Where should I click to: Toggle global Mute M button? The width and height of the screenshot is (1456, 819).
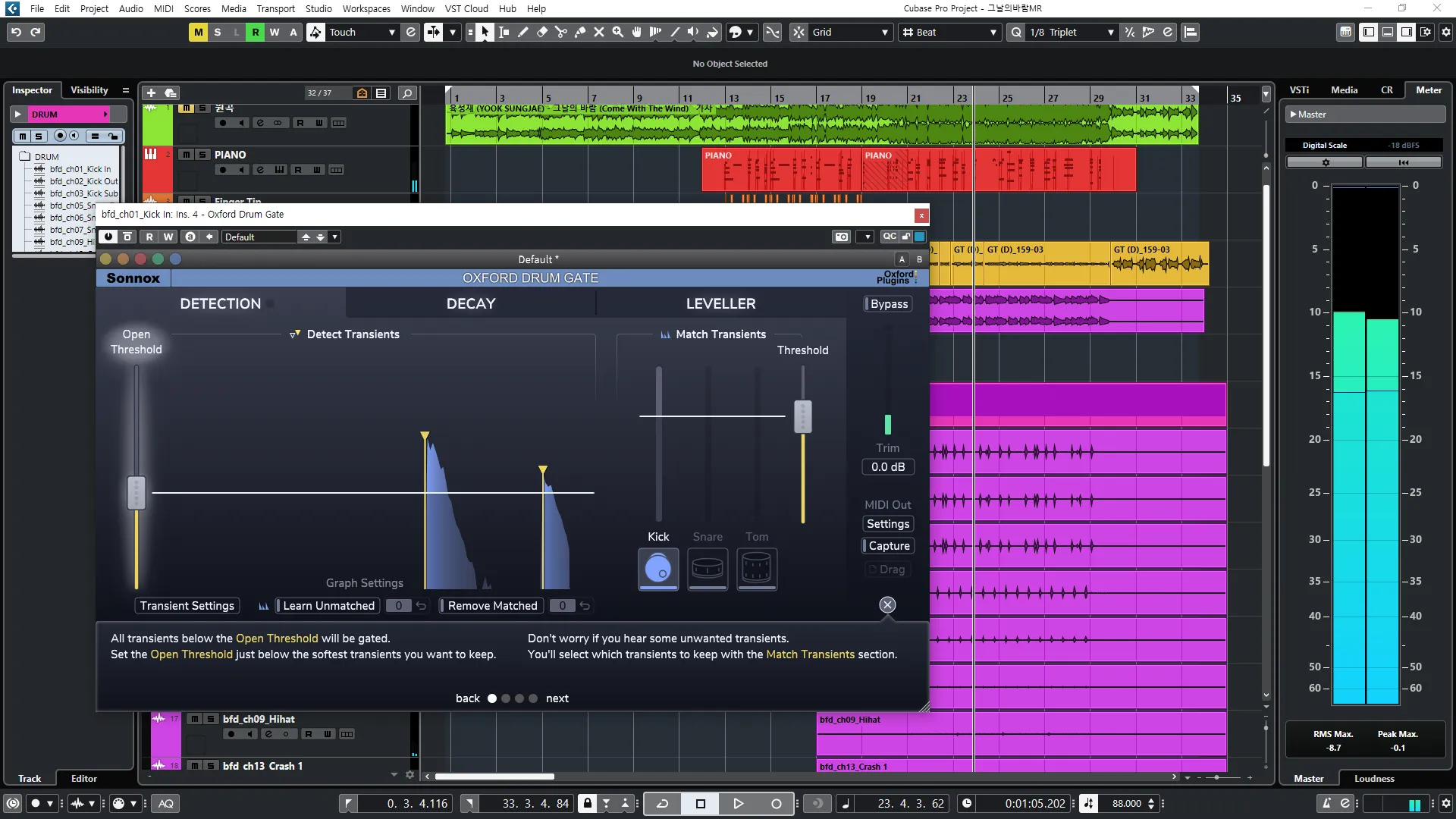tap(198, 32)
